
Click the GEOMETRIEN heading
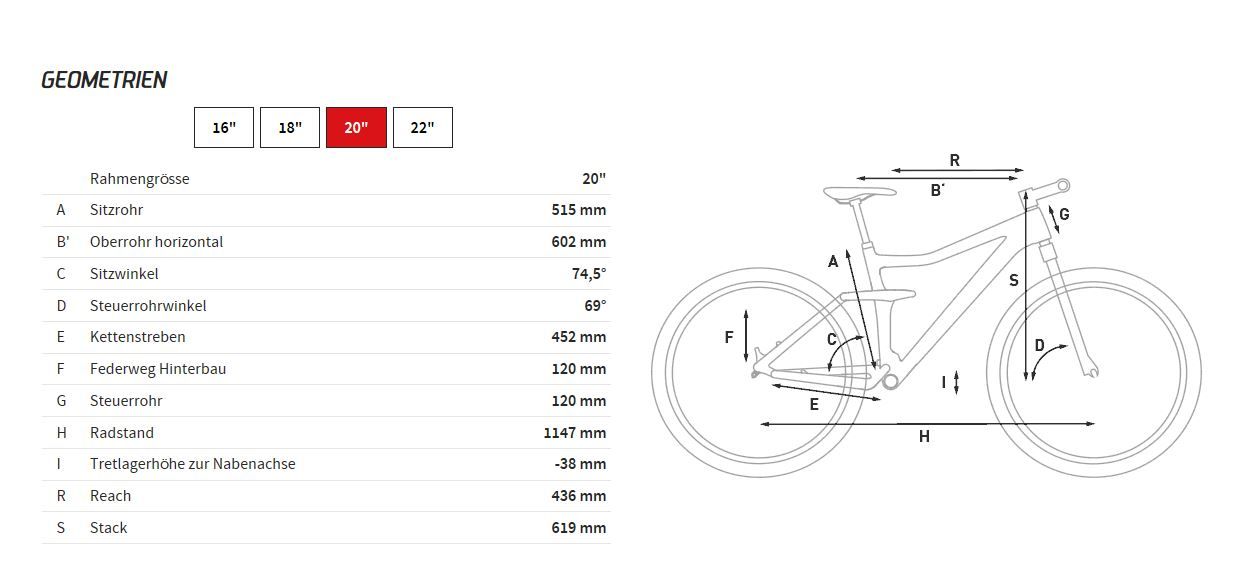coord(104,80)
